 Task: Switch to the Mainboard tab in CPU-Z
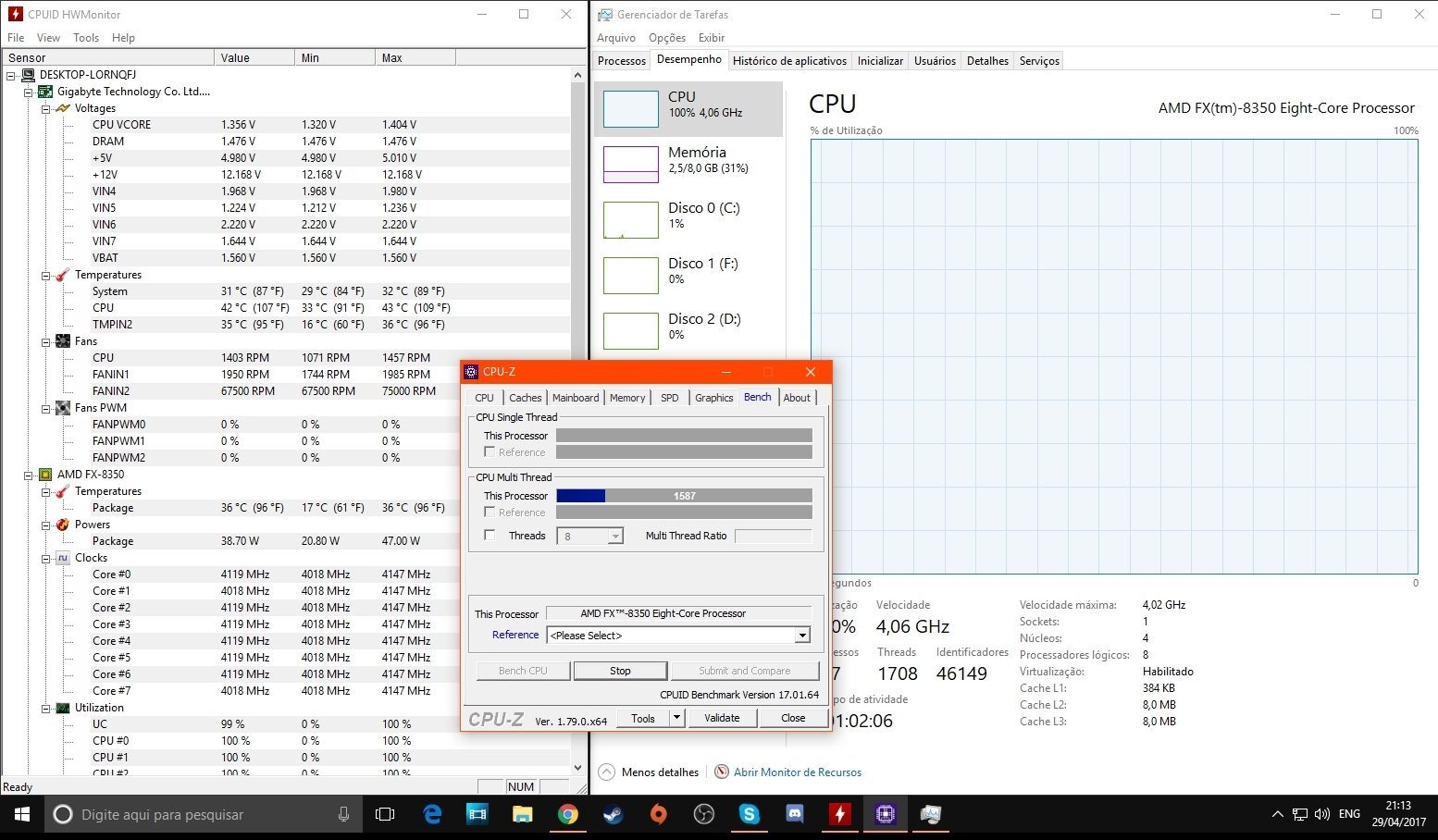(x=576, y=398)
